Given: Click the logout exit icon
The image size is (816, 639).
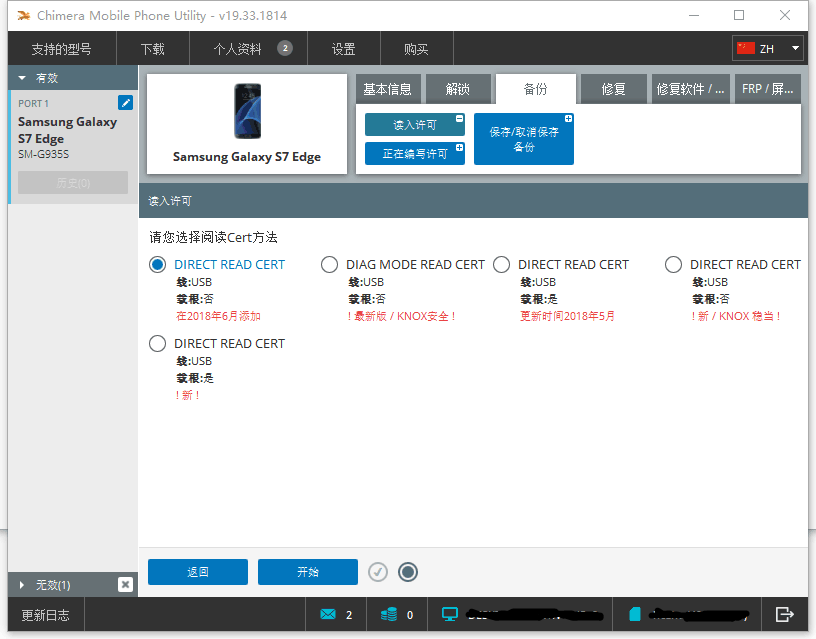Looking at the screenshot, I should [x=784, y=615].
